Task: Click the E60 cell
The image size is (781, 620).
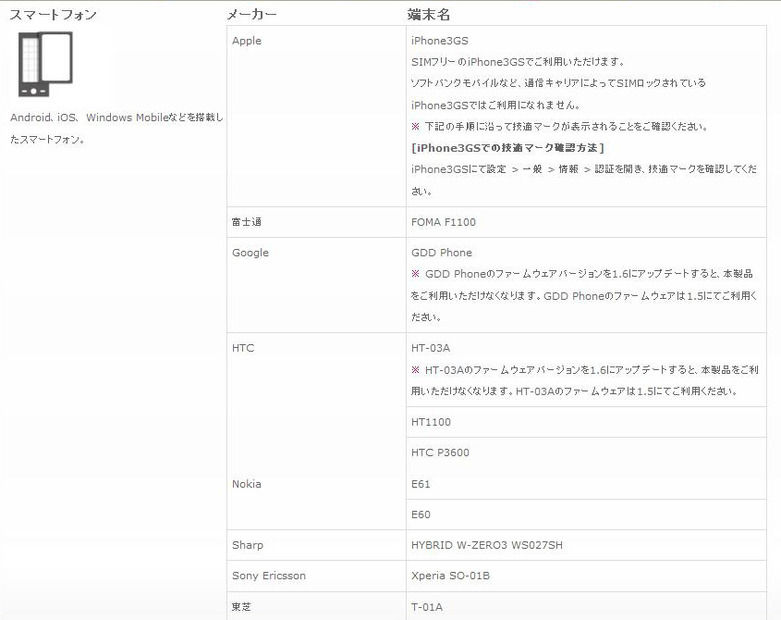Action: click(x=586, y=515)
